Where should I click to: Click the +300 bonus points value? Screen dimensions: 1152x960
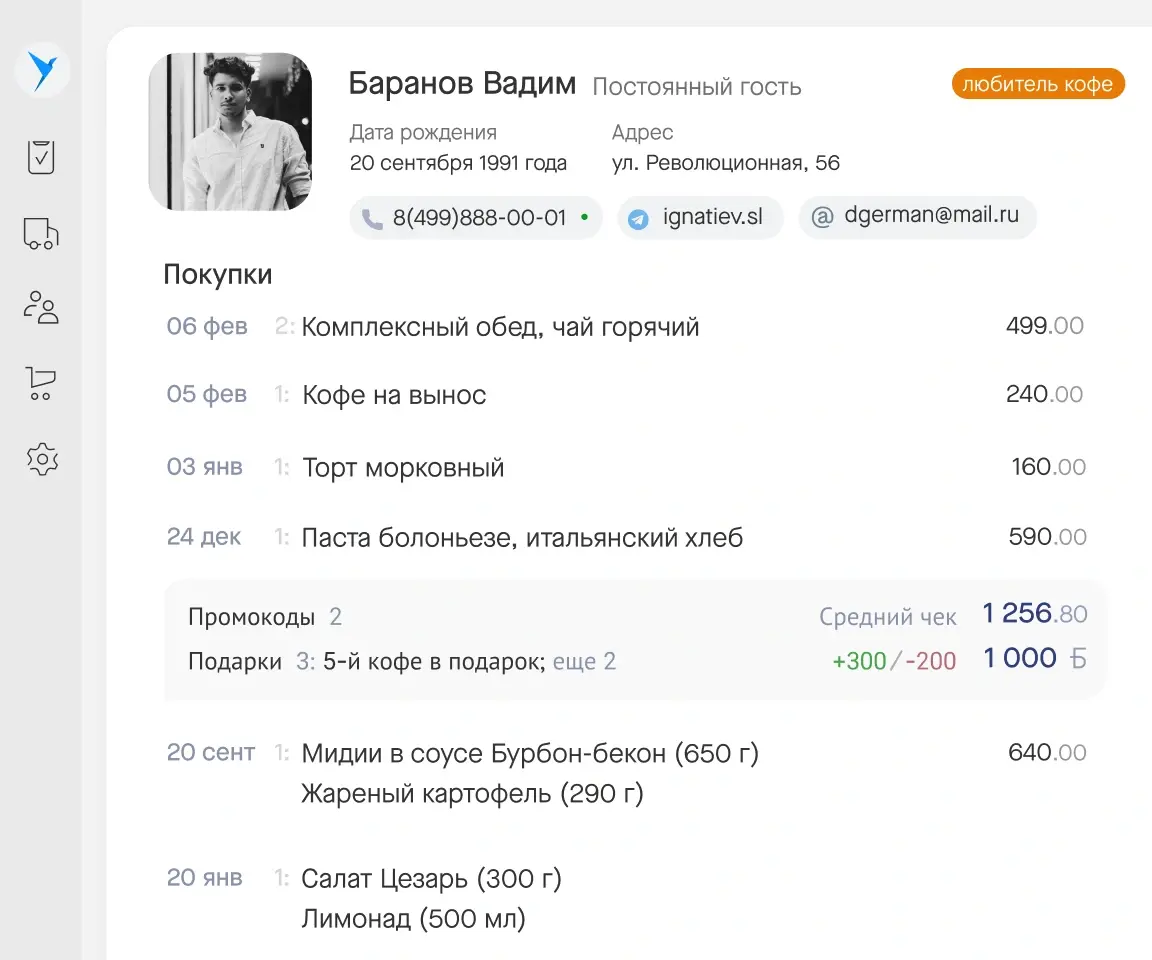coord(859,661)
